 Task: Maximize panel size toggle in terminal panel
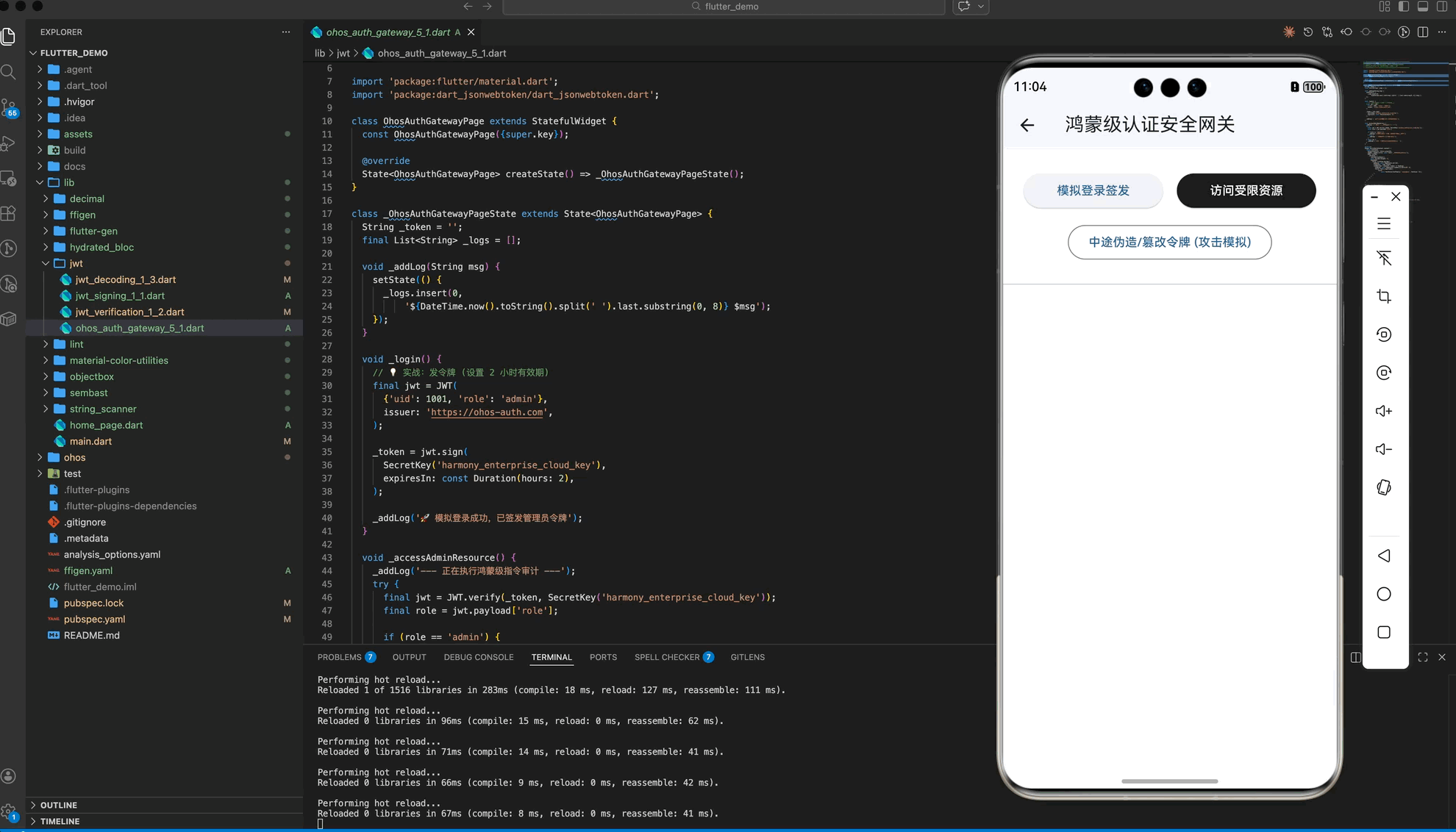pos(1423,657)
